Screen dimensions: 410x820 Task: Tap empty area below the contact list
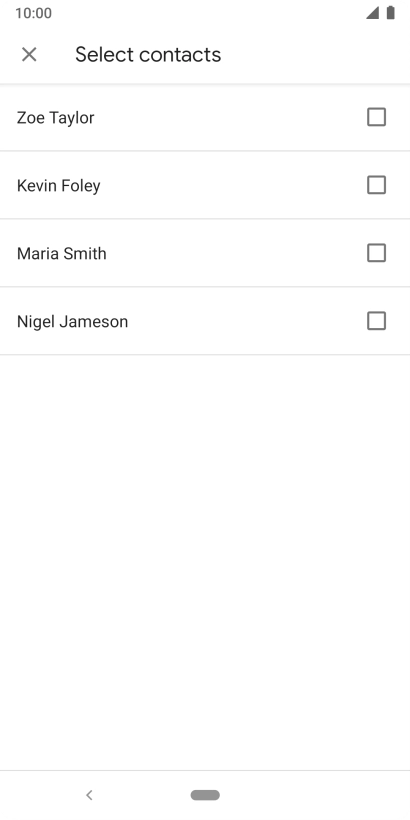click(205, 562)
